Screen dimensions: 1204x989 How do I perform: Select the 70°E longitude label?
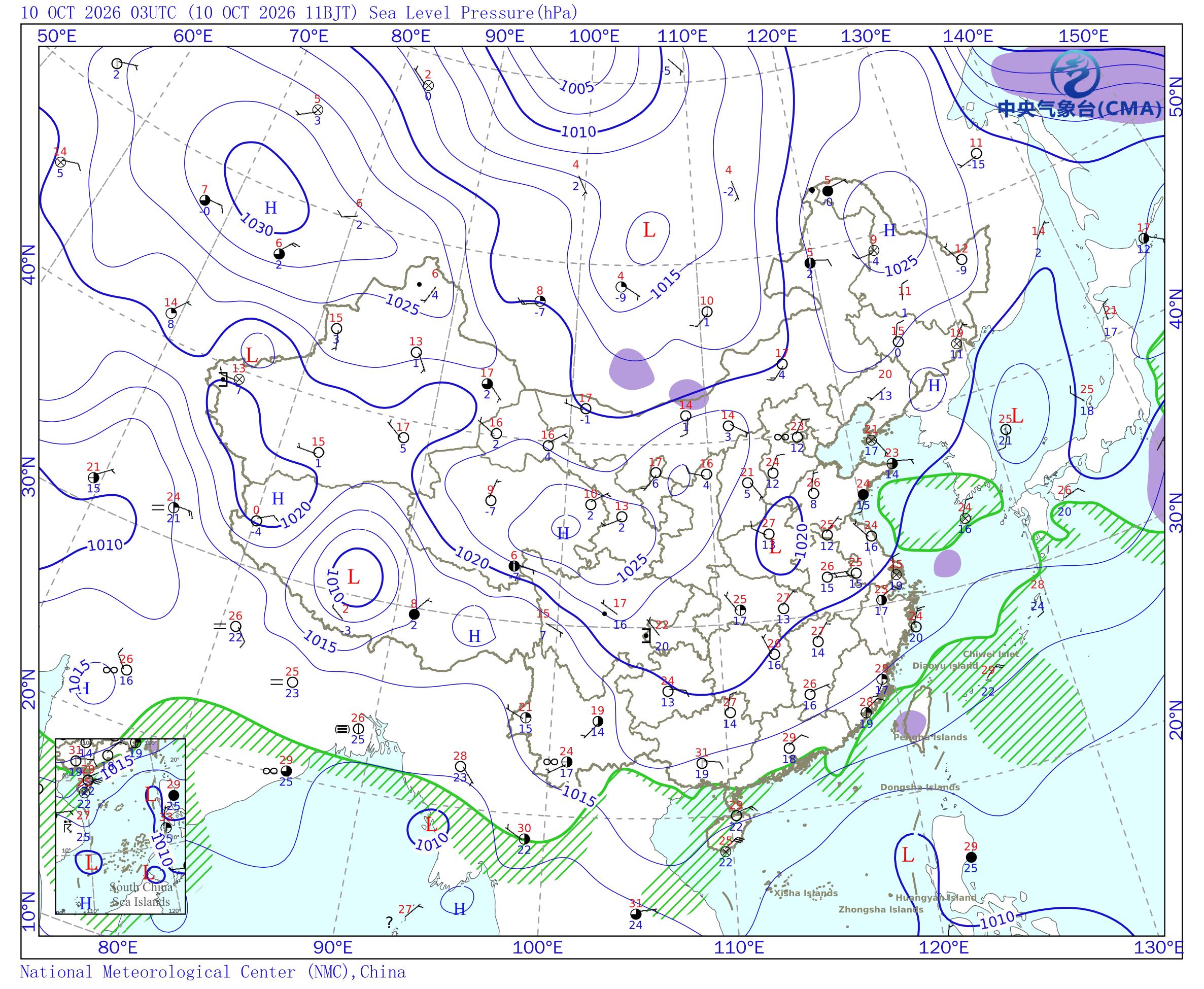click(309, 37)
